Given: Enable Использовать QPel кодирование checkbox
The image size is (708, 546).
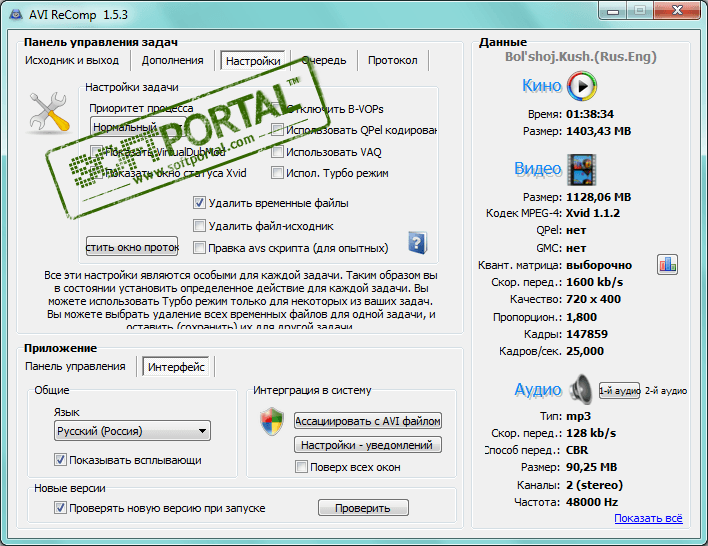Looking at the screenshot, I should click(277, 130).
